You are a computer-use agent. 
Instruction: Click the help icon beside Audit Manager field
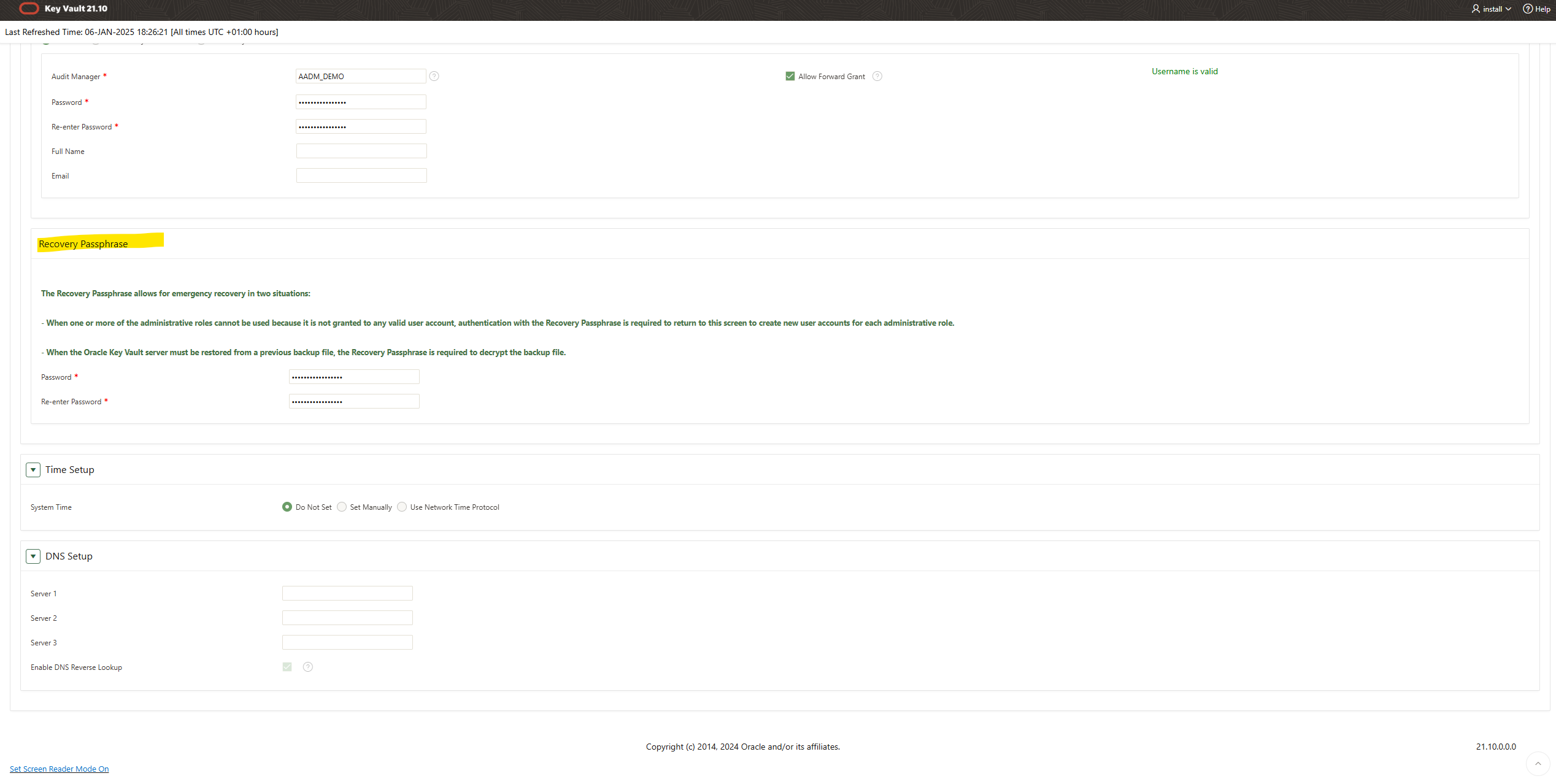click(x=434, y=76)
